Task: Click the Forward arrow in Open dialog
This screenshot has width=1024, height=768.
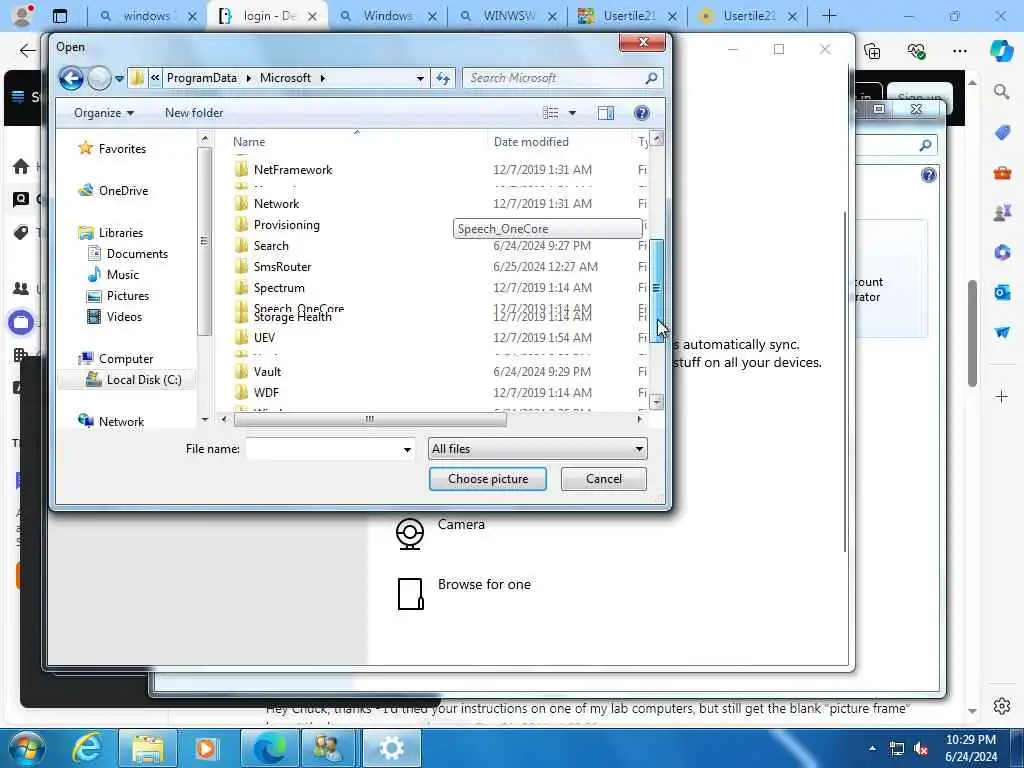Action: (x=99, y=78)
